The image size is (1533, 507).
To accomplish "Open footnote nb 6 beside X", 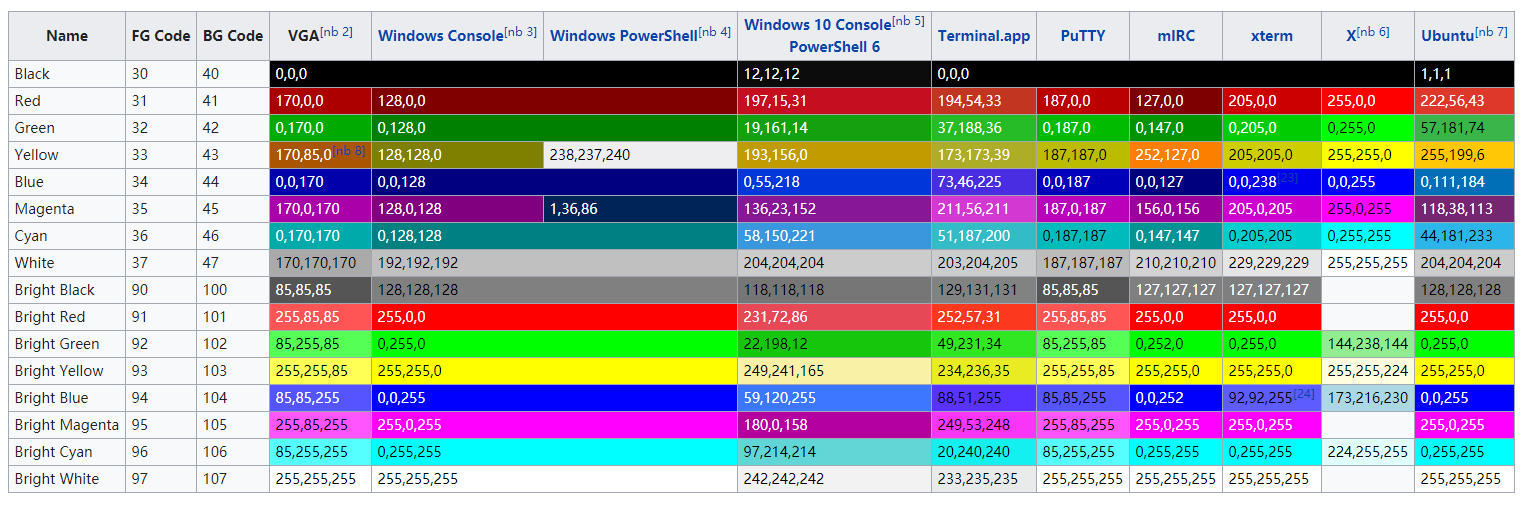I will click(1373, 32).
